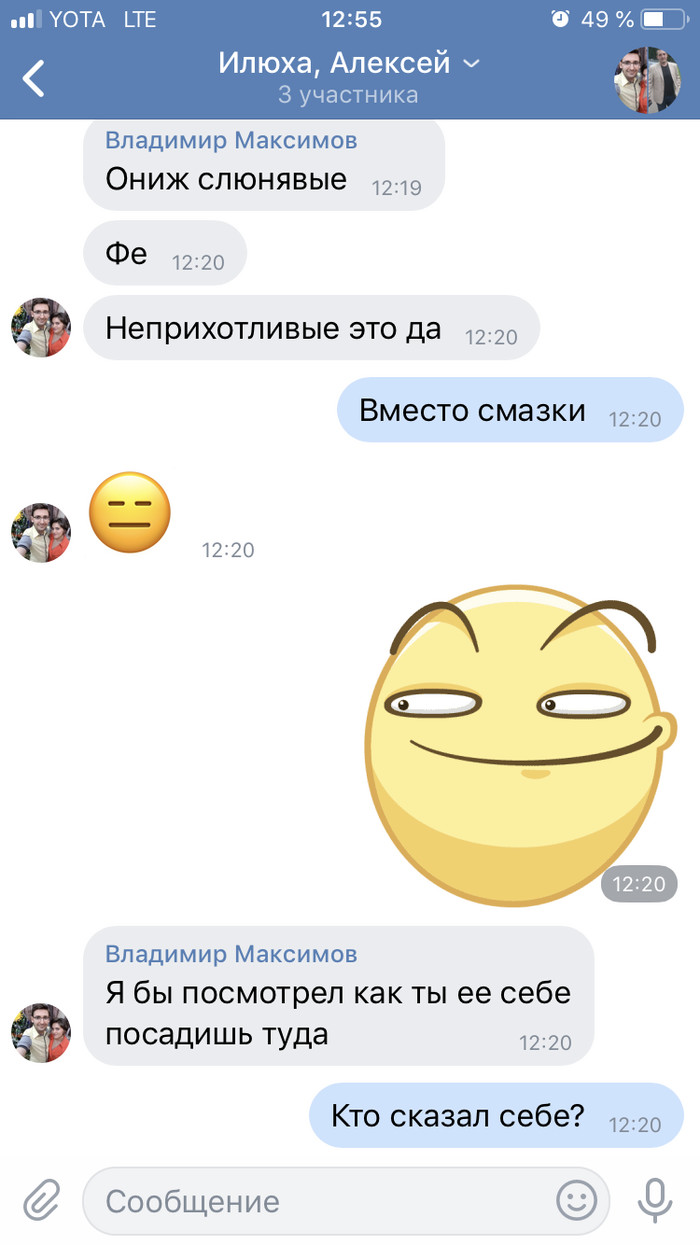Open sender avatar beside Неприхотливые message

point(41,328)
